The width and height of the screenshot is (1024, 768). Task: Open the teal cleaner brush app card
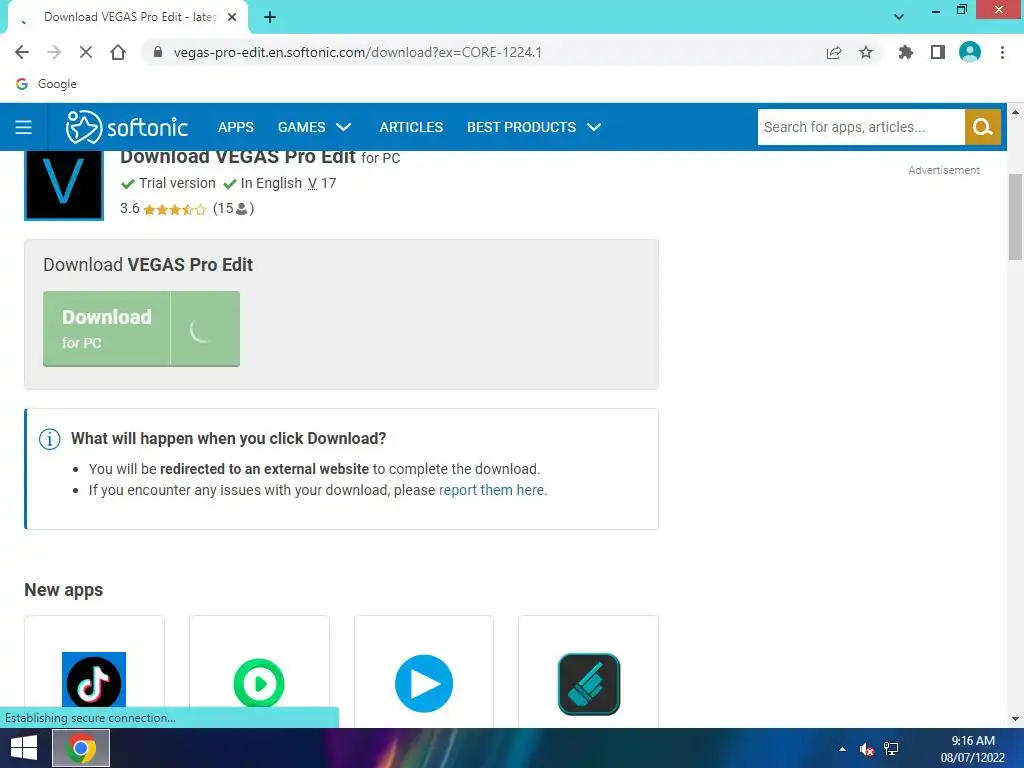(x=588, y=671)
